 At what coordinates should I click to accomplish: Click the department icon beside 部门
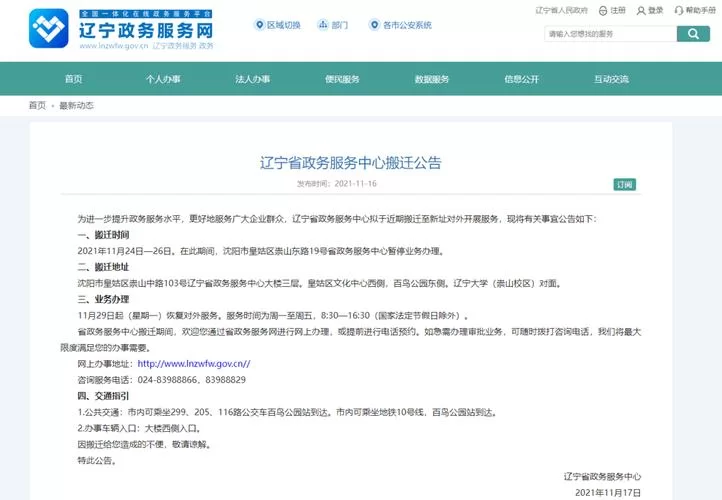323,25
